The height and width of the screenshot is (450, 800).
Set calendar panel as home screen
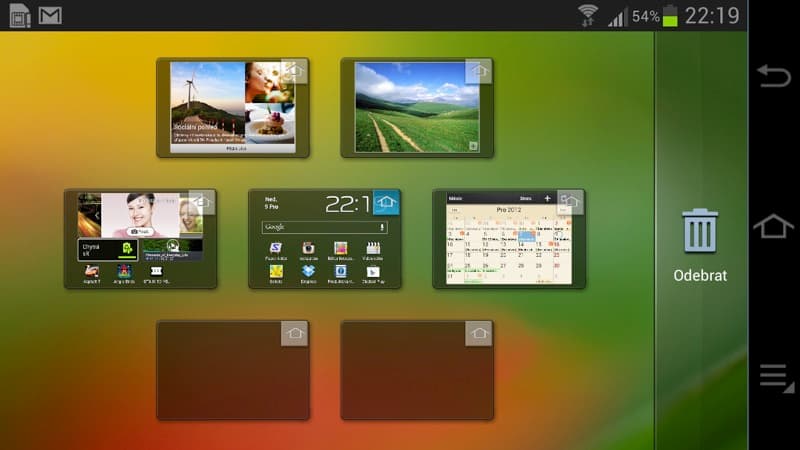tap(570, 203)
